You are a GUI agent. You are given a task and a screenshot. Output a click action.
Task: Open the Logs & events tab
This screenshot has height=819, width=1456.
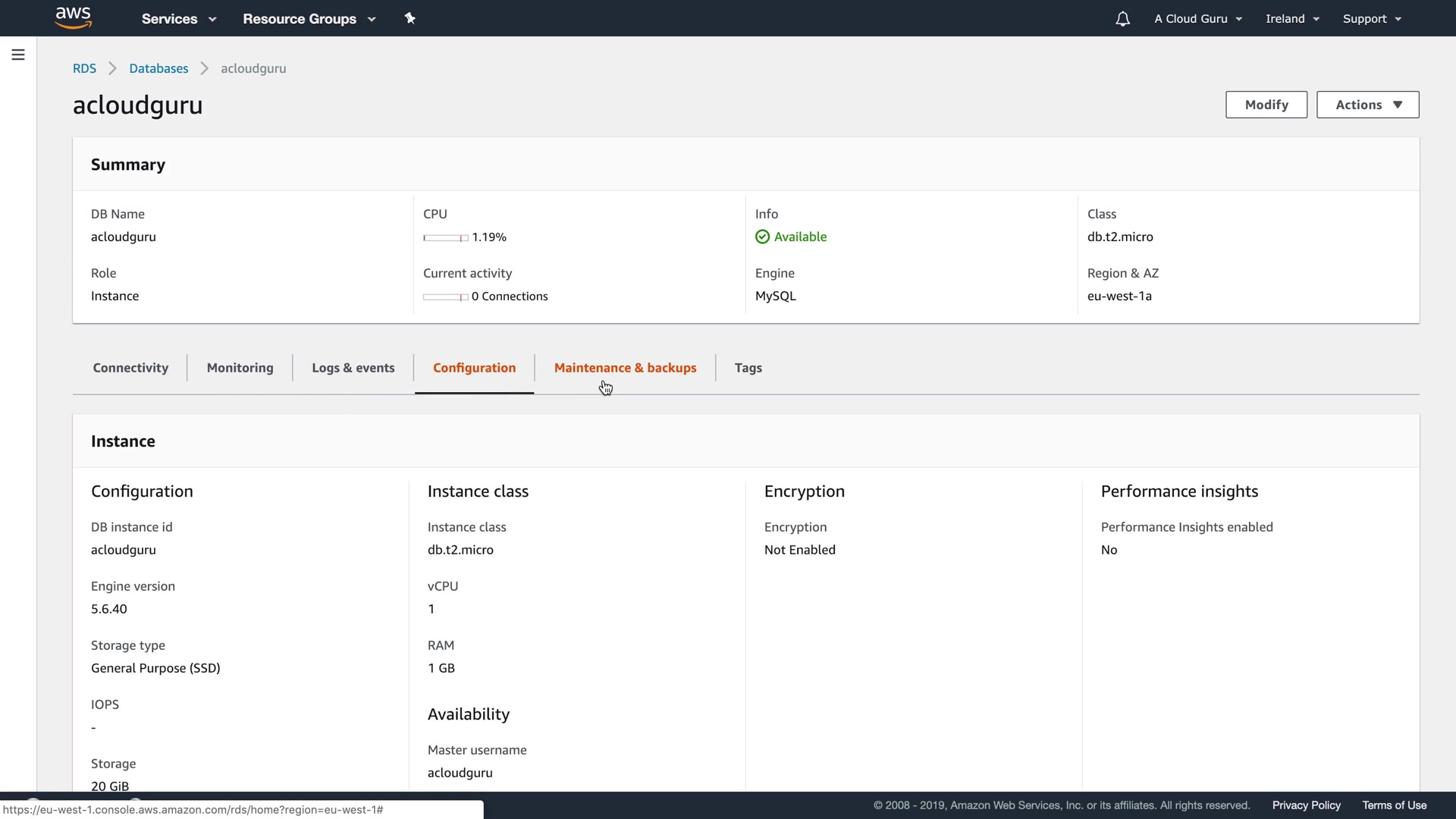click(353, 368)
